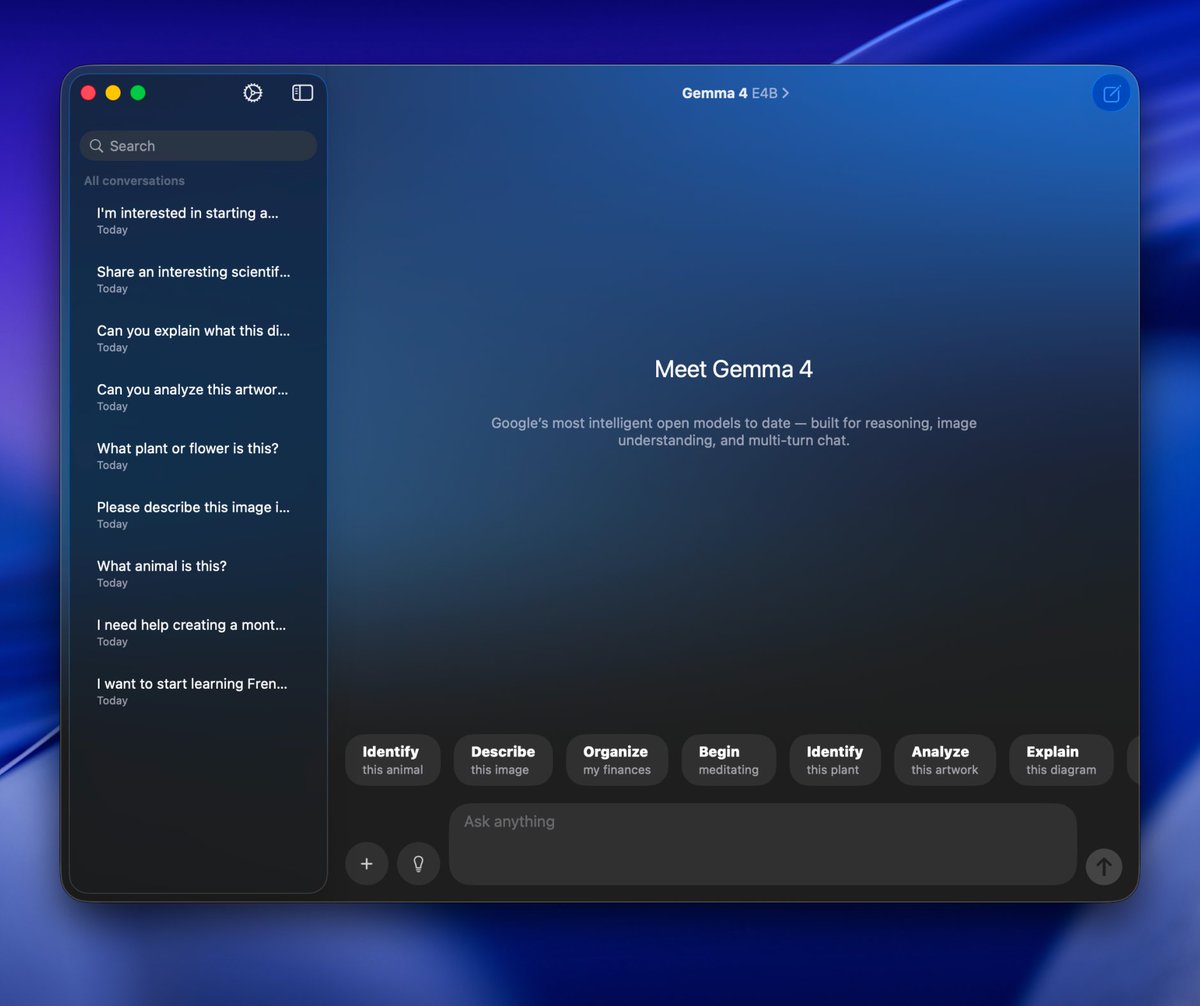Open conversation "Can you analyze this artwor..."
The width and height of the screenshot is (1200, 1006).
198,397
